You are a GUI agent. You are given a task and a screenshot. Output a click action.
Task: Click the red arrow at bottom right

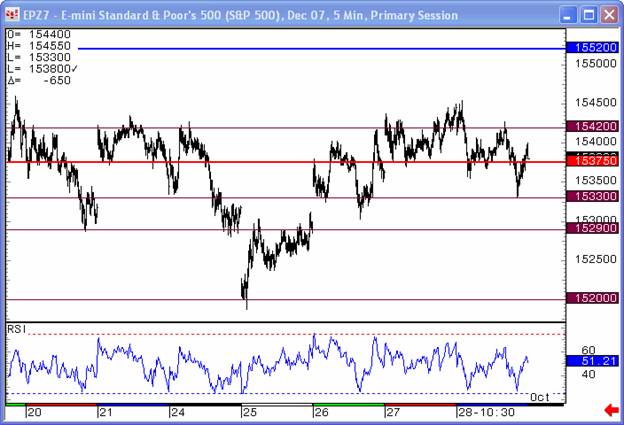[x=610, y=410]
